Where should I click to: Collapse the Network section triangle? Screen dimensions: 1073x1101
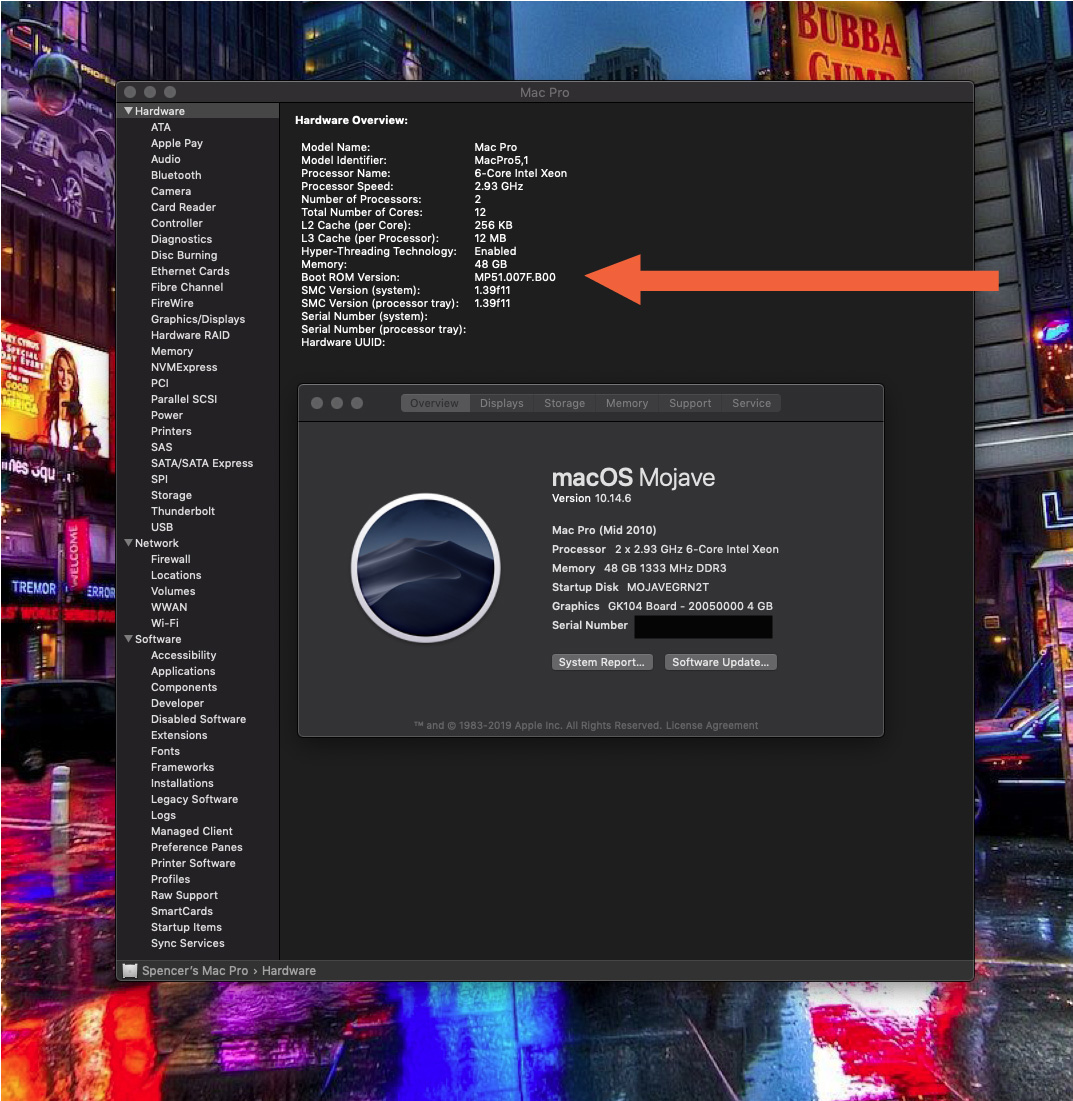(x=129, y=543)
